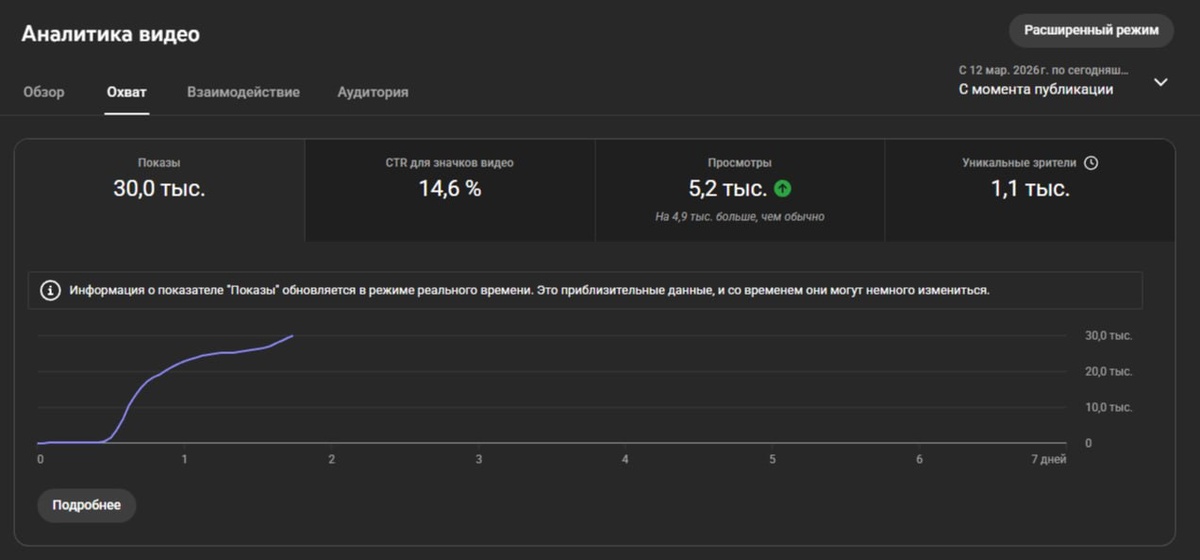The width and height of the screenshot is (1200, 560).
Task: Click the real-time information notice text
Action: (x=530, y=291)
